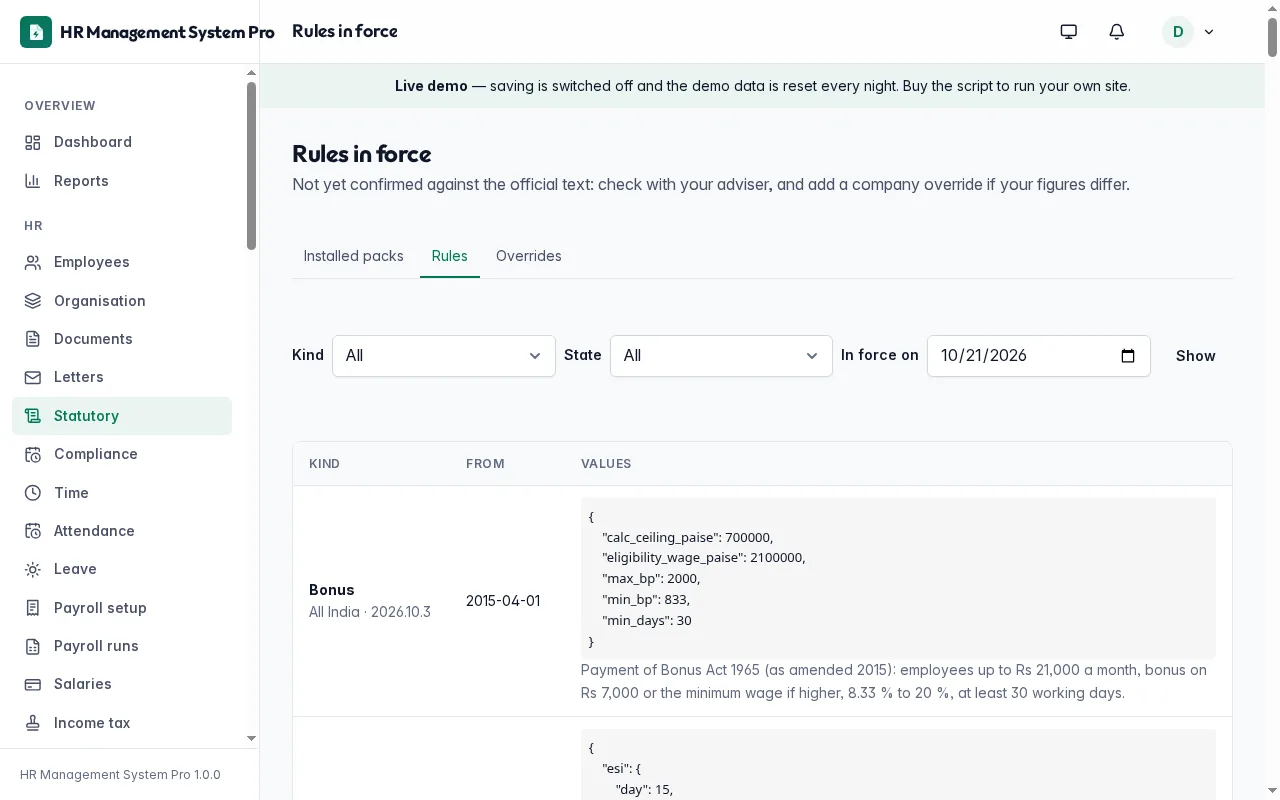Click the Payroll setup receipt icon
Screen dimensions: 1280x800
pyautogui.click(x=33, y=608)
